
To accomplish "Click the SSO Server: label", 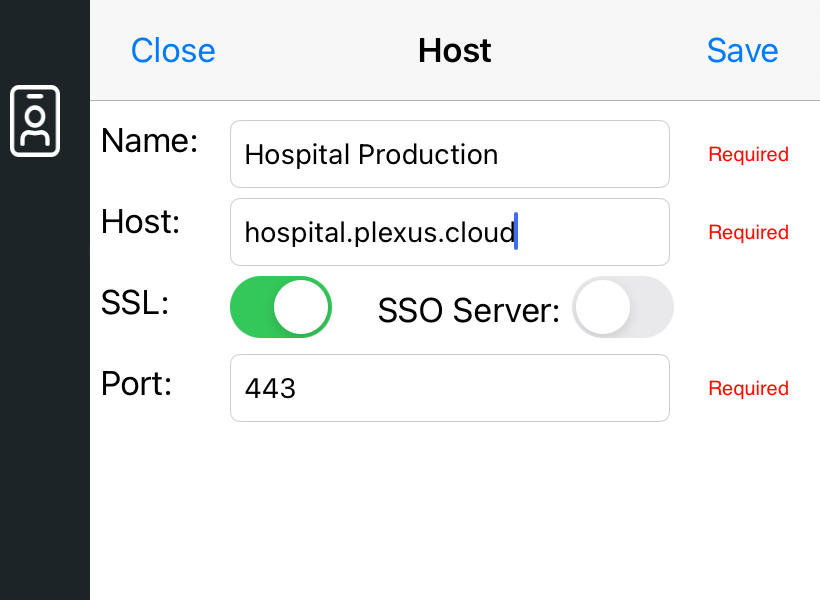I will pyautogui.click(x=469, y=310).
